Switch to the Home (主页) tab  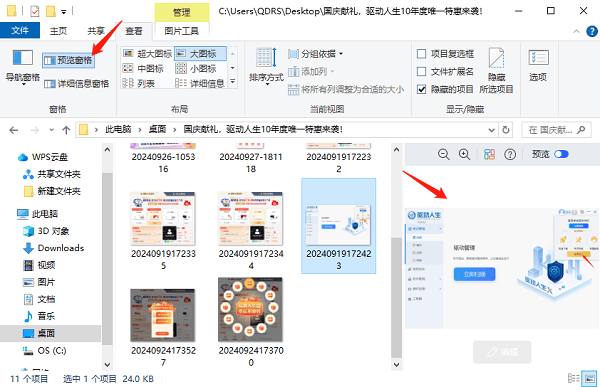tap(58, 31)
